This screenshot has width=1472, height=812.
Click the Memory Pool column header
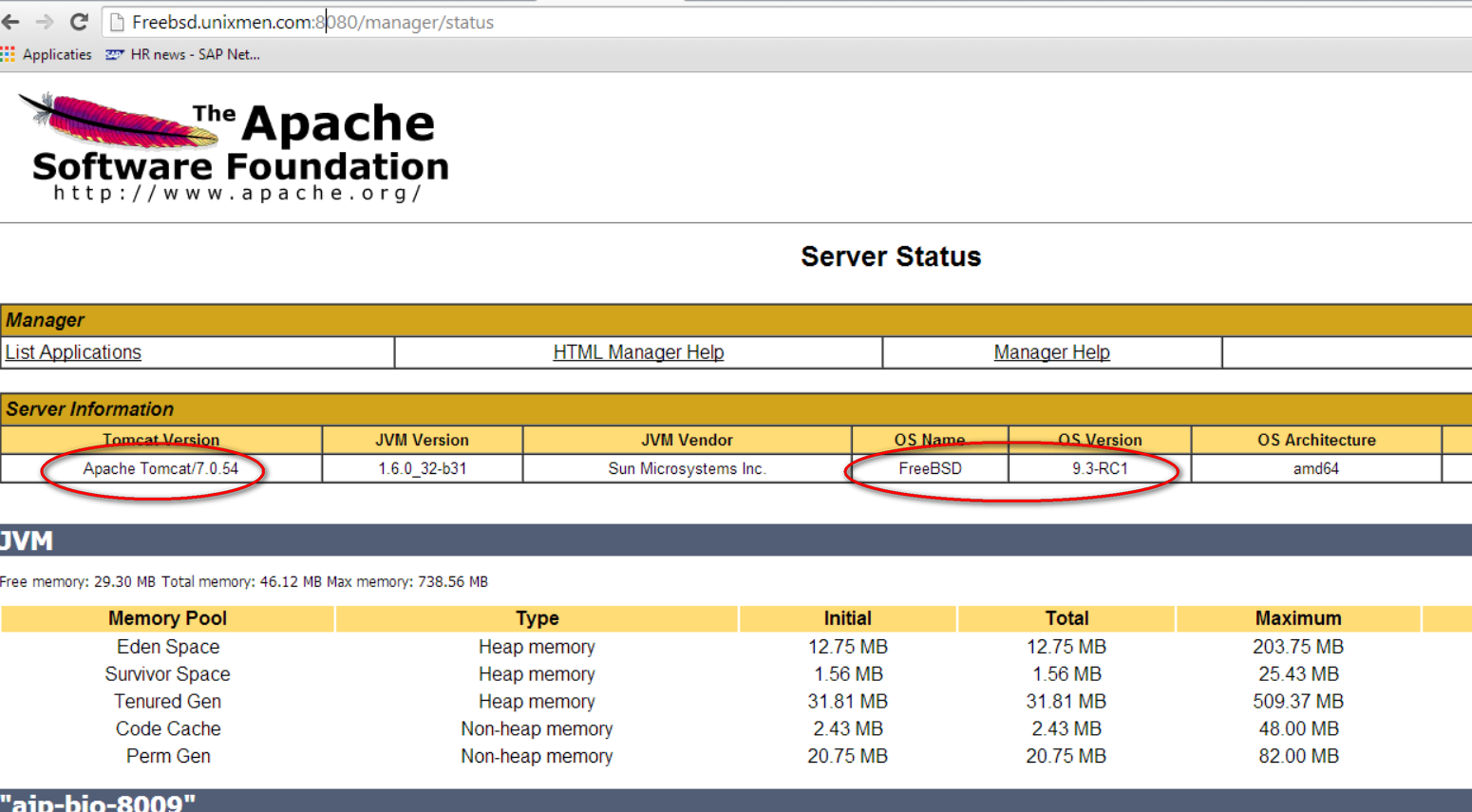coord(167,618)
